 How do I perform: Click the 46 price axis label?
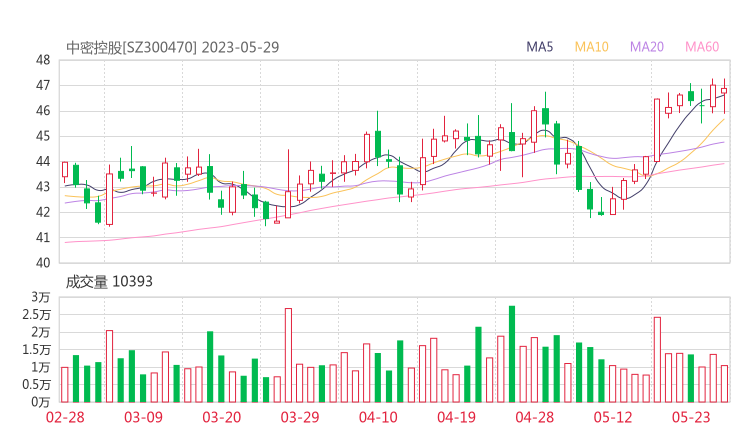[43, 111]
